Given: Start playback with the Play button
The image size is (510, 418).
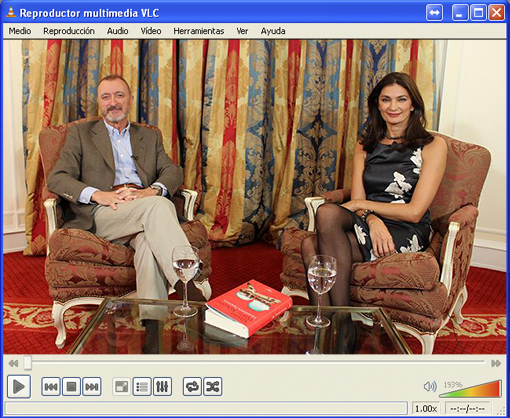Looking at the screenshot, I should [19, 387].
